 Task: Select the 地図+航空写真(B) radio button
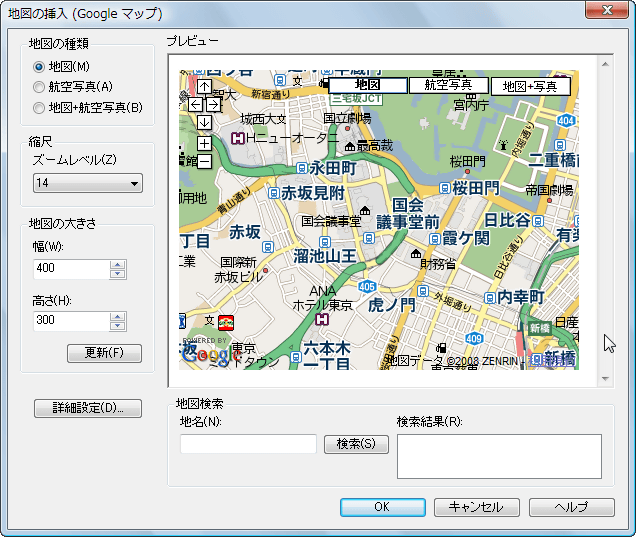coord(39,108)
